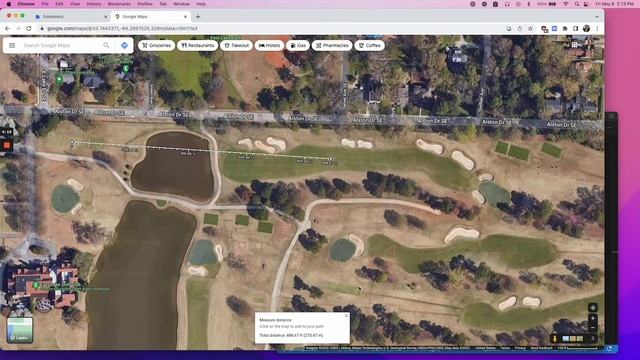Open Control Center in the menu bar
The image size is (640, 360).
tap(587, 4)
